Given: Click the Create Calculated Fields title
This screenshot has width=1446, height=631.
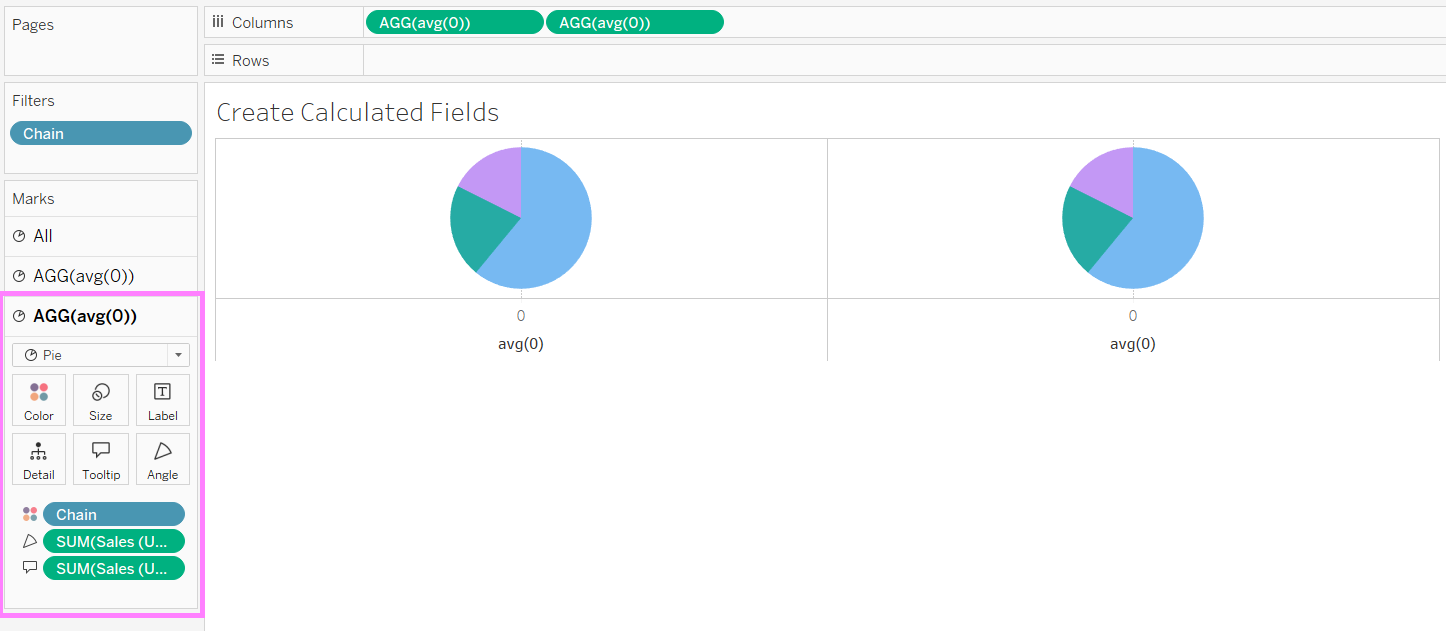Looking at the screenshot, I should (x=357, y=112).
